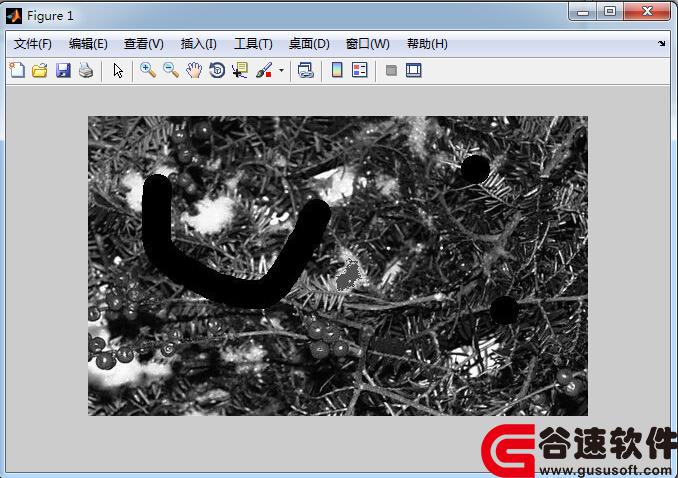
Task: Minimize the Figure 1 window
Action: (582, 12)
